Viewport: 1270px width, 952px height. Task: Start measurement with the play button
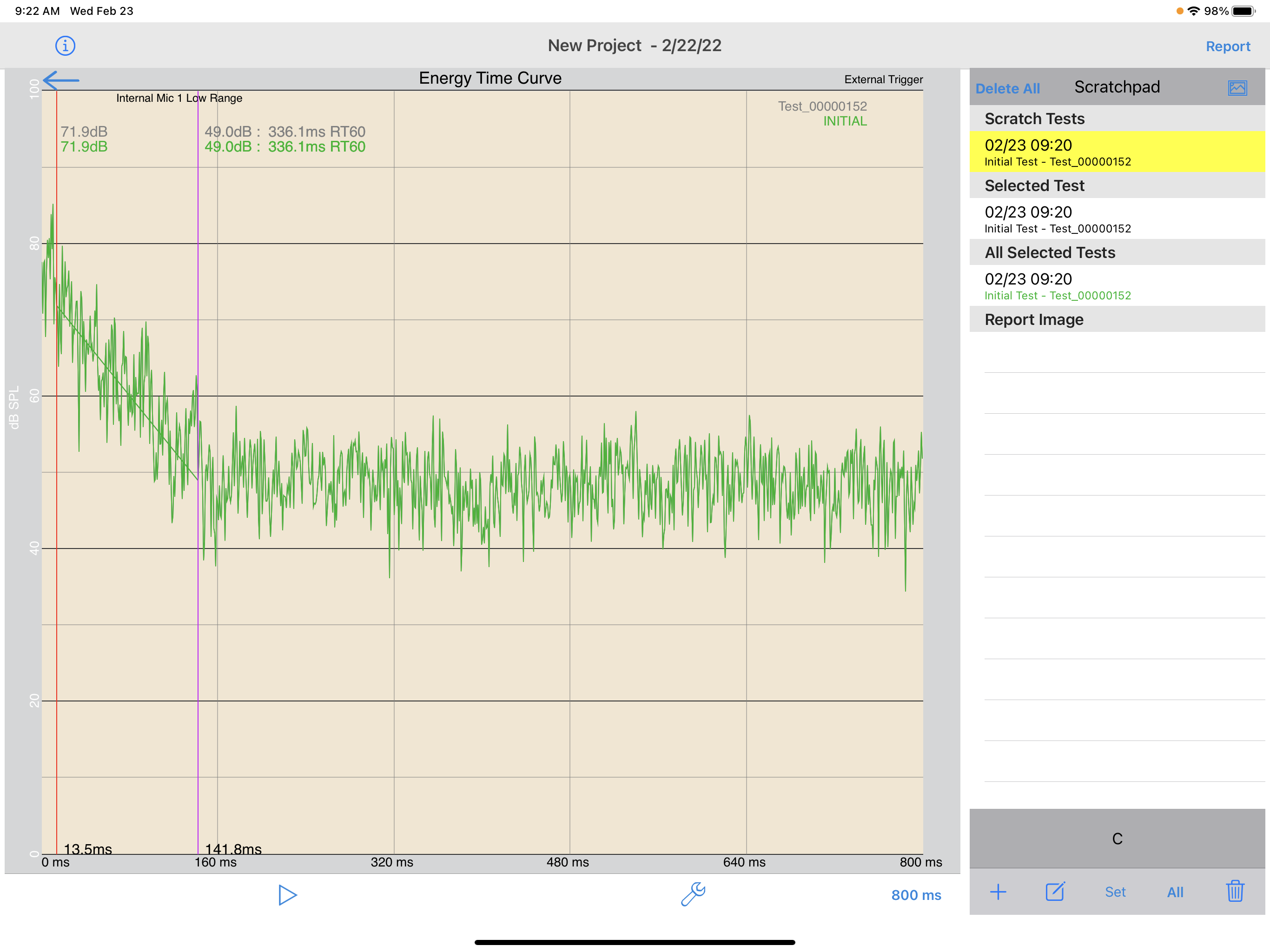point(287,894)
